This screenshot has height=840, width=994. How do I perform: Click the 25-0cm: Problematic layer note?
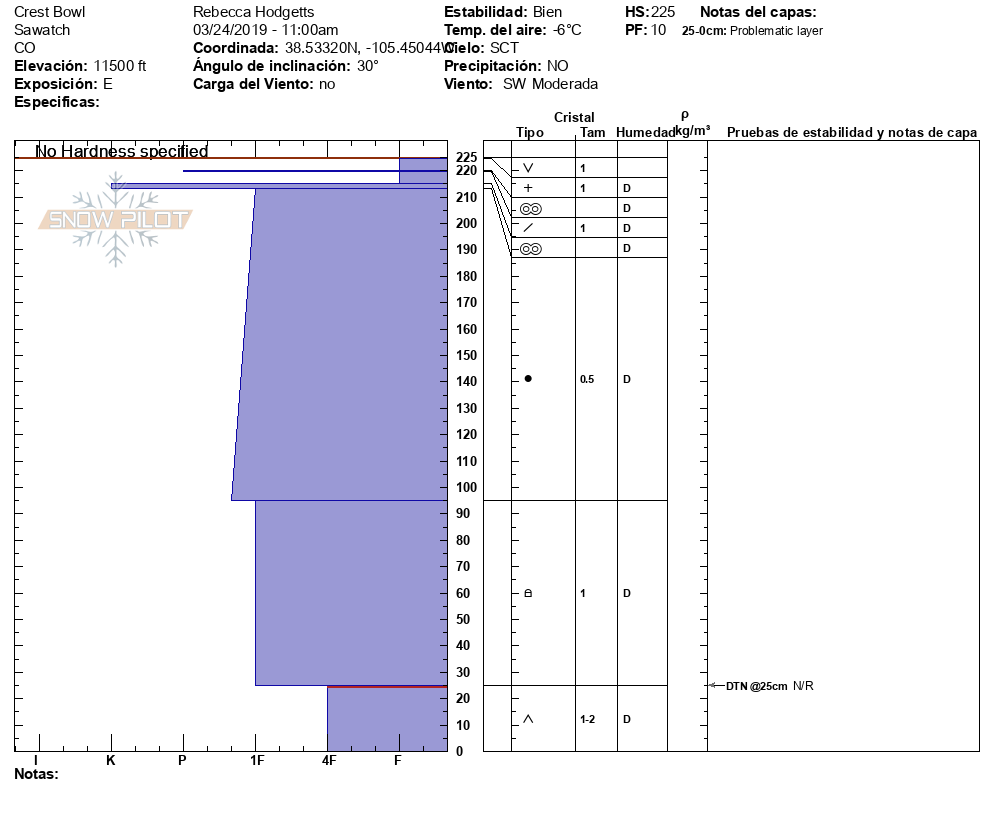tap(752, 30)
